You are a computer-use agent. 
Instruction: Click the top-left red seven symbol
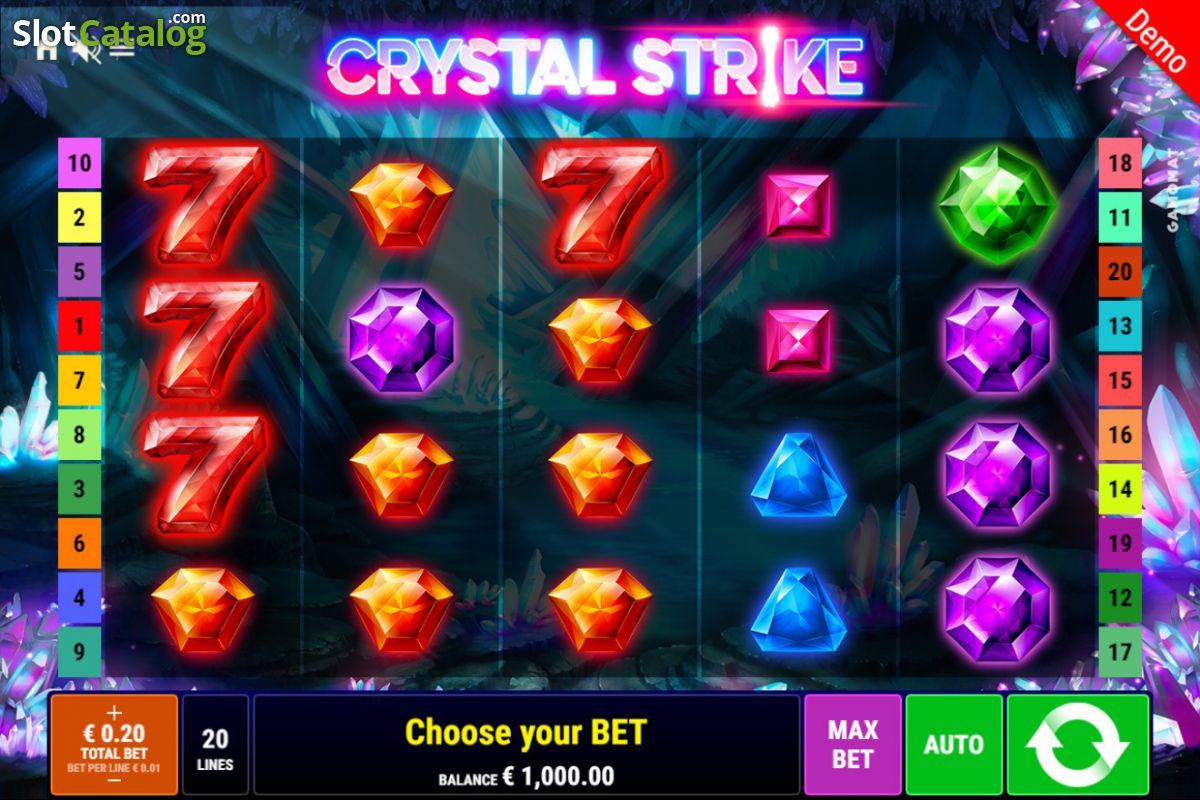[204, 204]
